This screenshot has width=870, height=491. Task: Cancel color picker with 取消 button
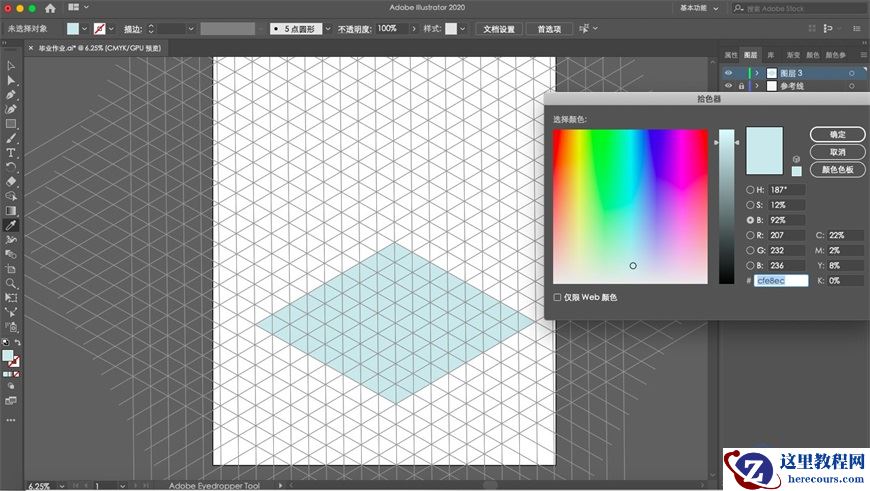click(x=837, y=152)
